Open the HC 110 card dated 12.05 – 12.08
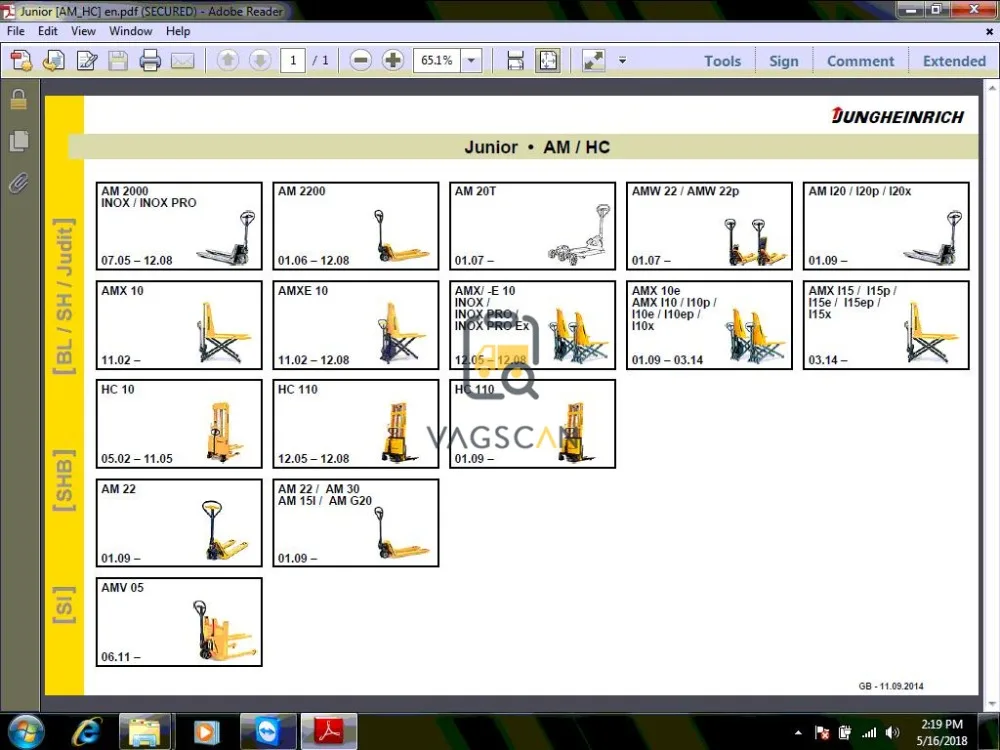The image size is (1000, 750). 356,424
